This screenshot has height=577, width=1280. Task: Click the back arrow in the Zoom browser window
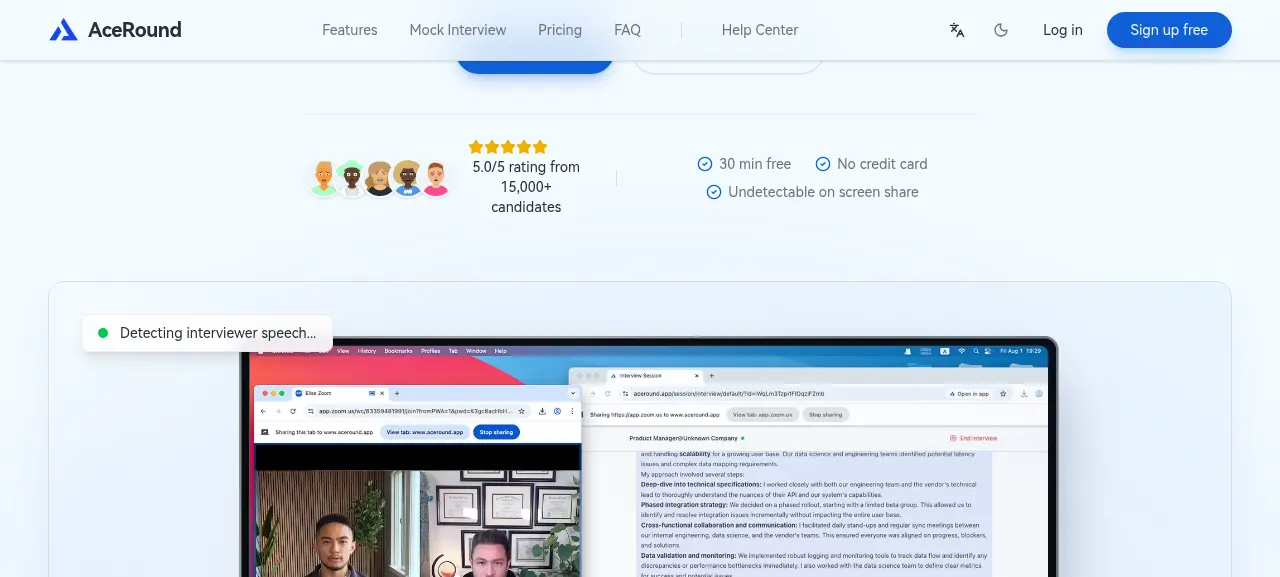pos(263,411)
